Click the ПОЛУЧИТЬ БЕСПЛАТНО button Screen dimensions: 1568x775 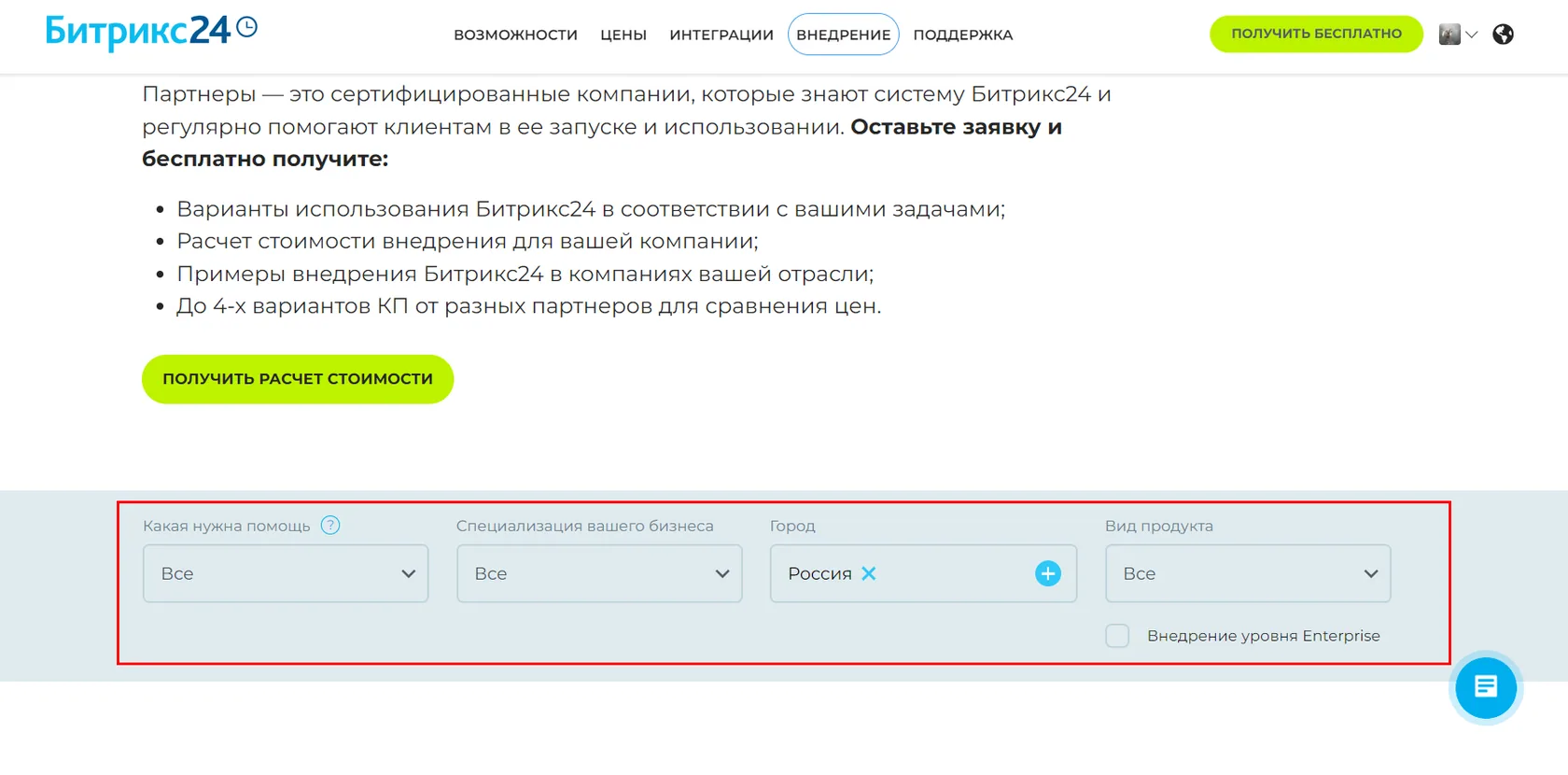click(x=1316, y=34)
